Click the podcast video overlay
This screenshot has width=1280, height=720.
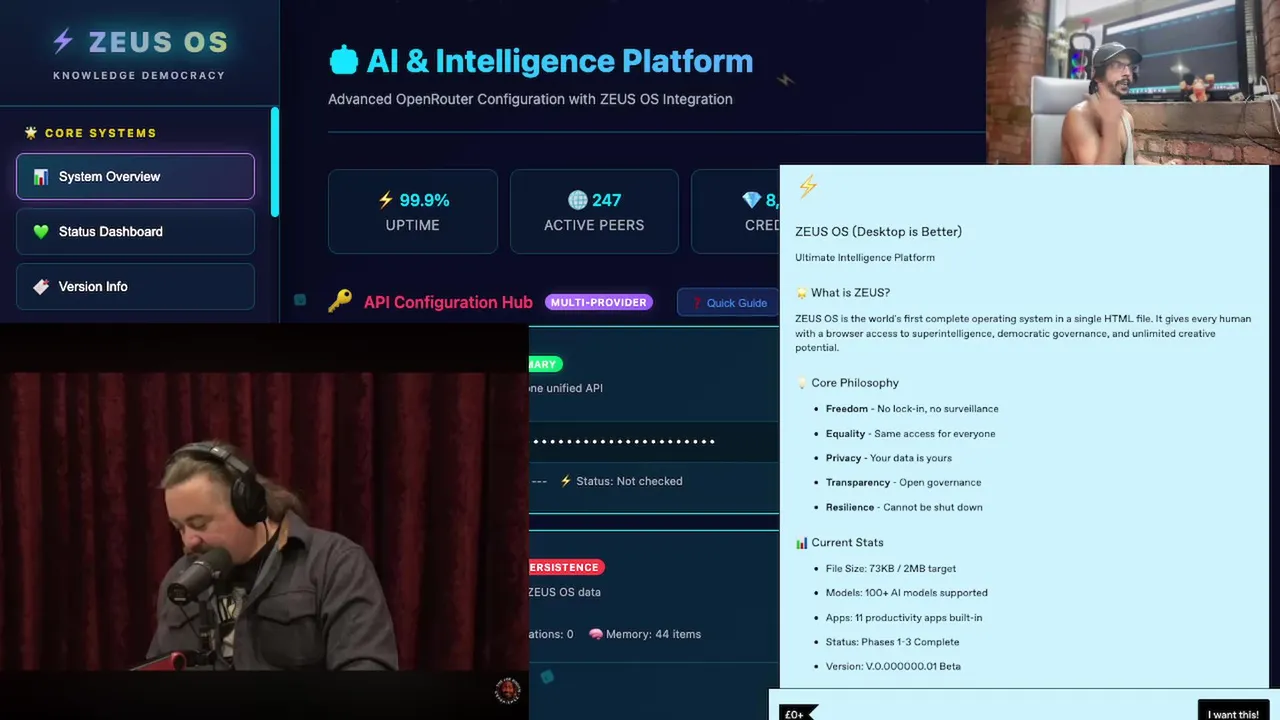[264, 522]
